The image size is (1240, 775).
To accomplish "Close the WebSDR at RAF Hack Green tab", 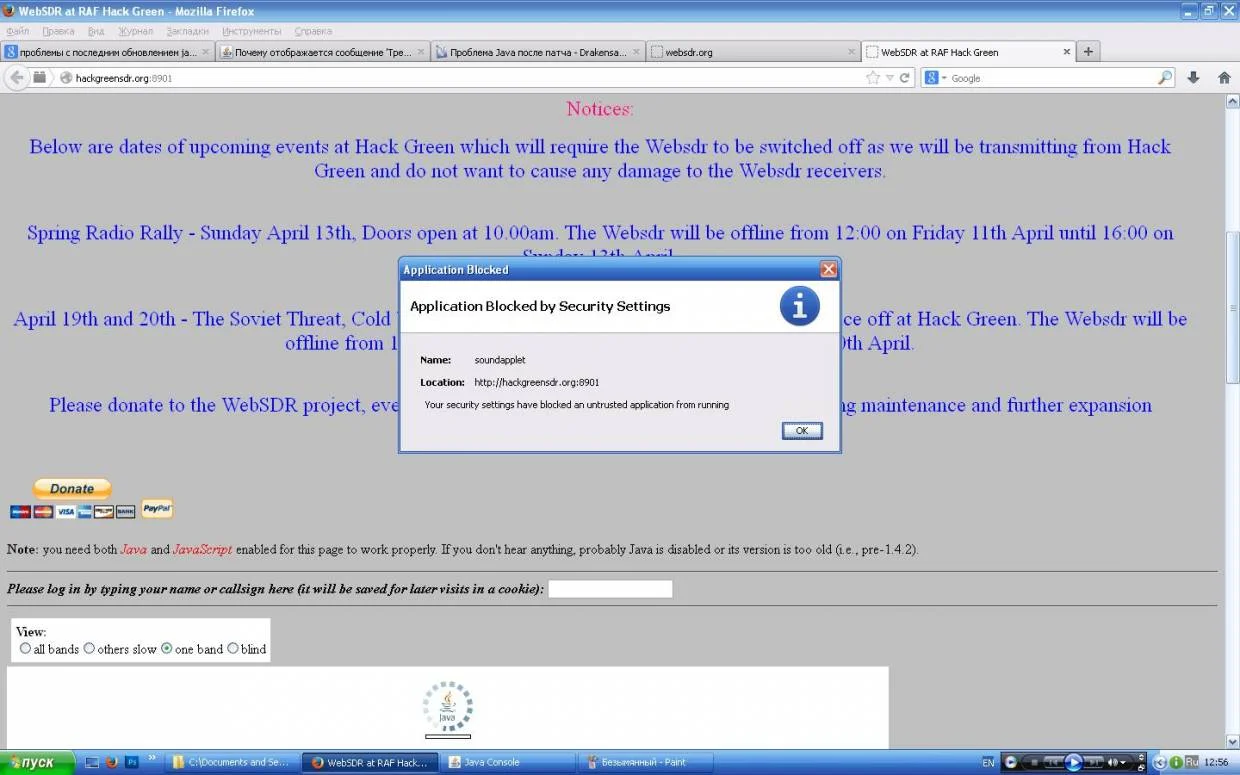I will point(1067,52).
